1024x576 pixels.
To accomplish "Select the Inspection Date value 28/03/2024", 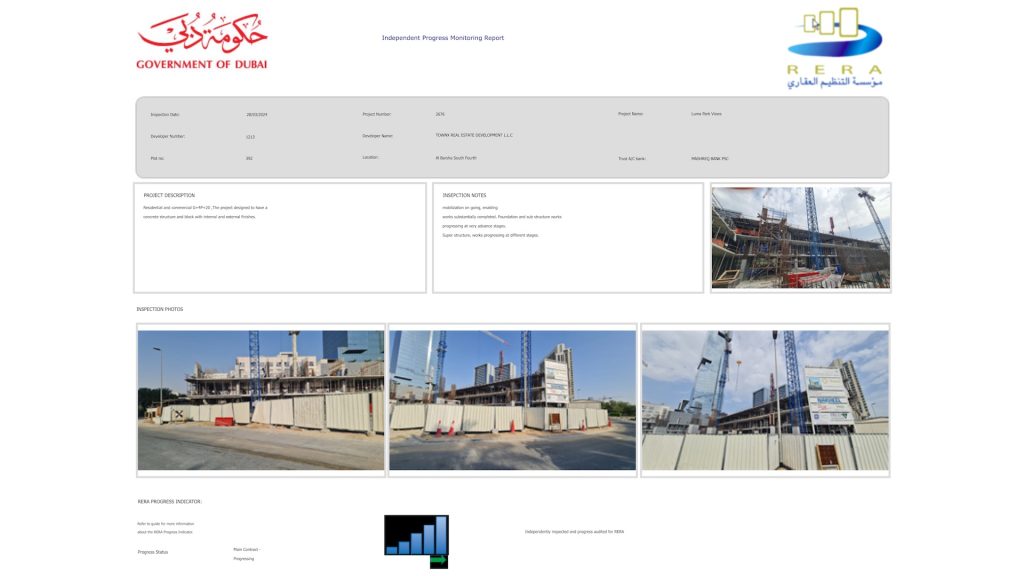I will click(x=257, y=115).
